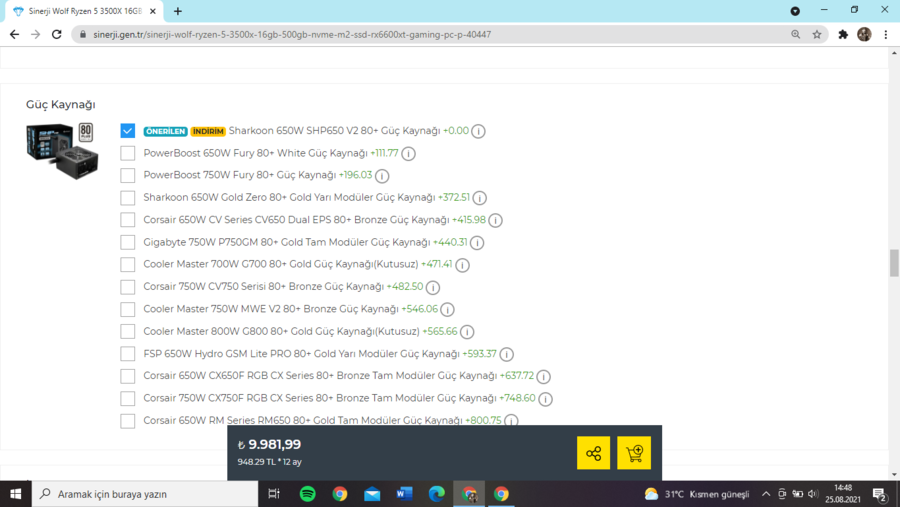Check Corsair 650W CX650F RGB checkbox
900x507 pixels.
127,376
